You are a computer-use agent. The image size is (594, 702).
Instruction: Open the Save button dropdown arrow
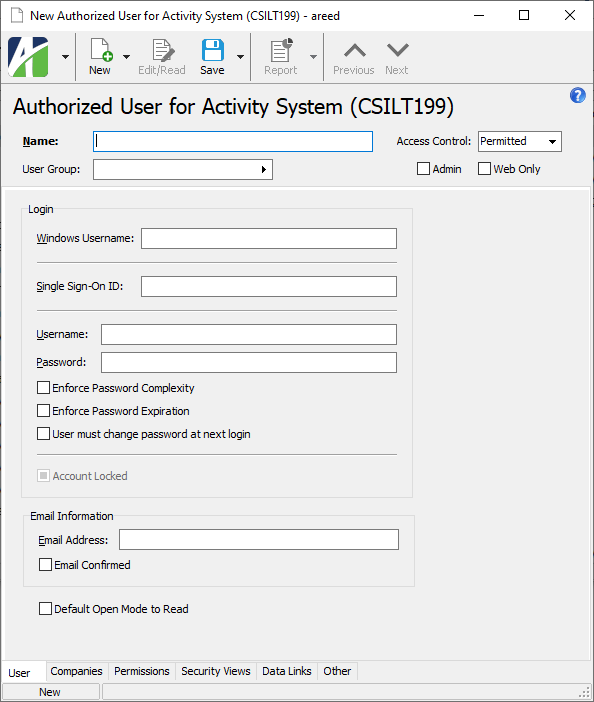pos(240,57)
